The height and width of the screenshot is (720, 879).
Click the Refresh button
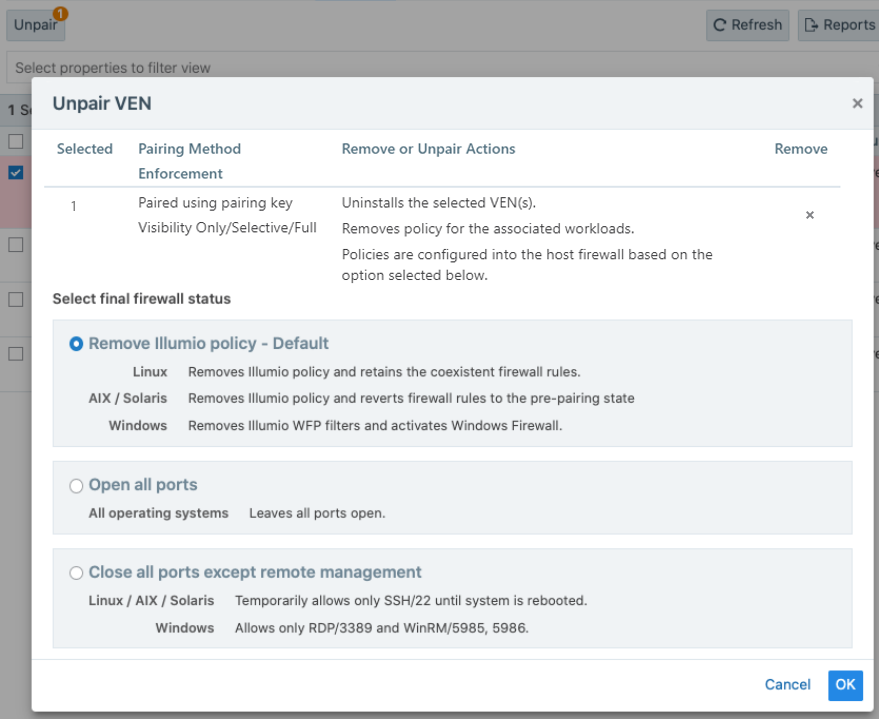(x=747, y=25)
